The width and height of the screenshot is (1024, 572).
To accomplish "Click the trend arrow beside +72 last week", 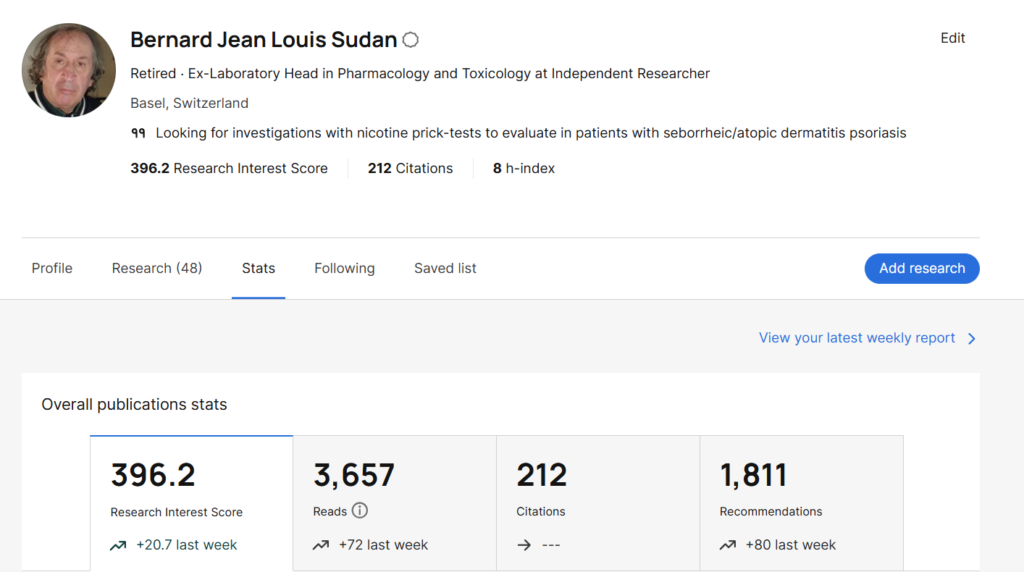I will (321, 545).
